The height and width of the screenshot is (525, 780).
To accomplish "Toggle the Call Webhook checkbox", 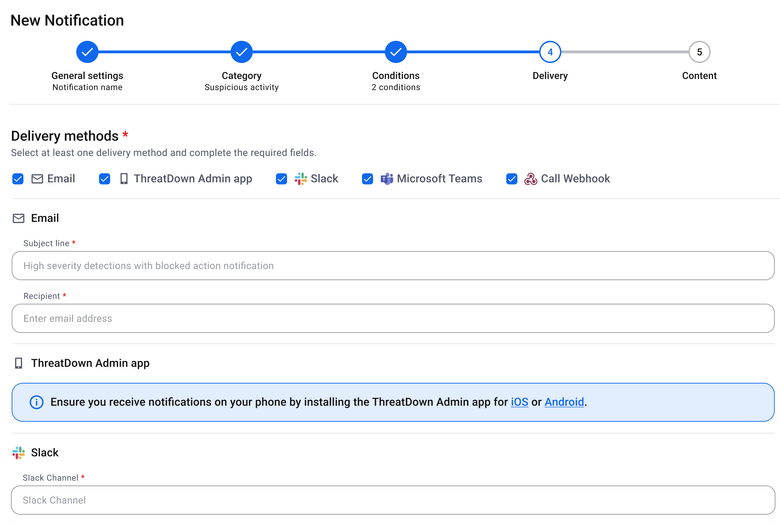I will click(511, 179).
